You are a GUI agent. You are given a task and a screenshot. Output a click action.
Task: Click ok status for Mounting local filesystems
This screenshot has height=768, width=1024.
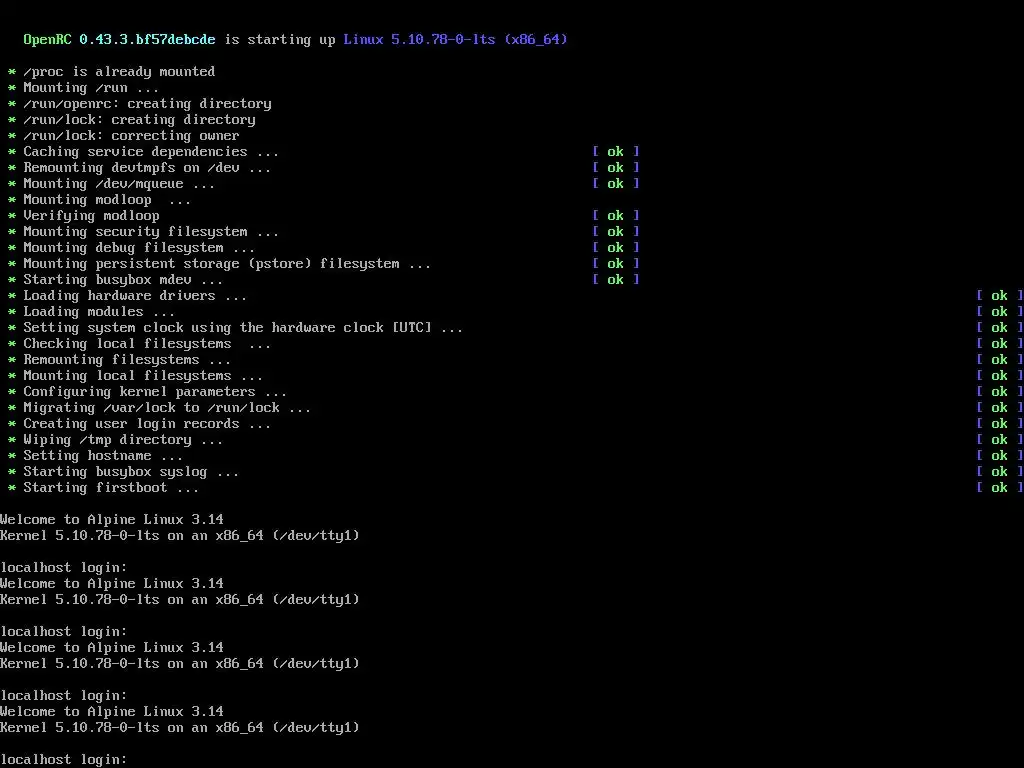tap(1000, 376)
